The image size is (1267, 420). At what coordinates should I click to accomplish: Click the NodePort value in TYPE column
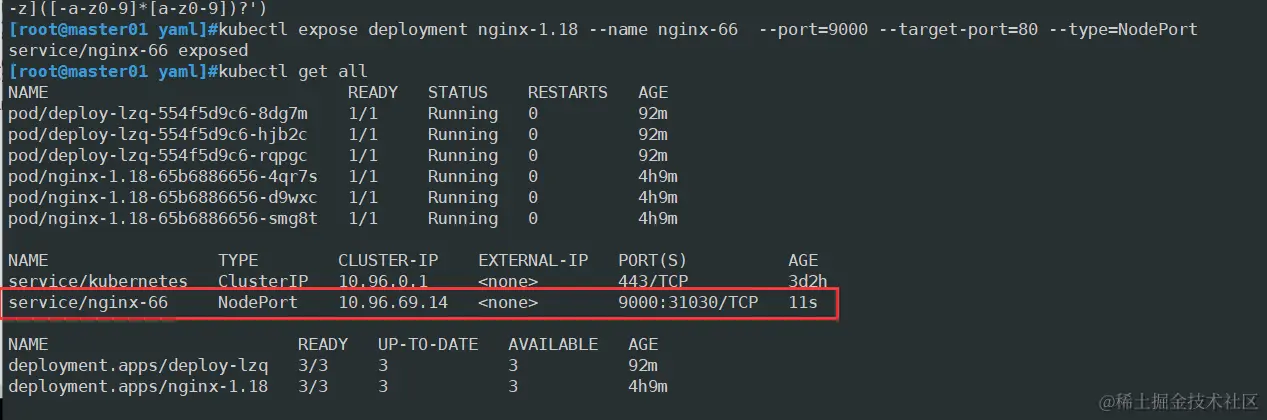pyautogui.click(x=258, y=302)
